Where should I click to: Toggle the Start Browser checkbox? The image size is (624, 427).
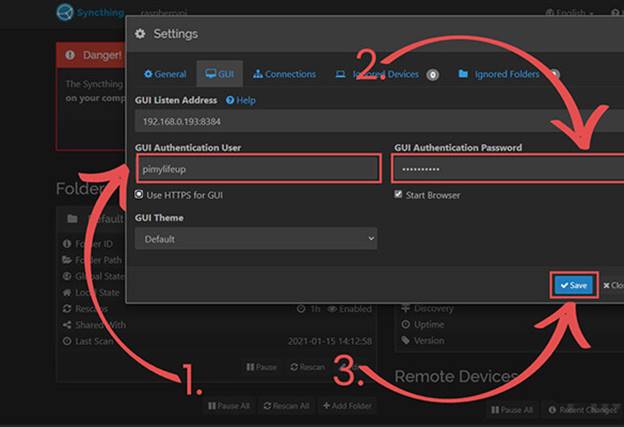click(x=398, y=194)
